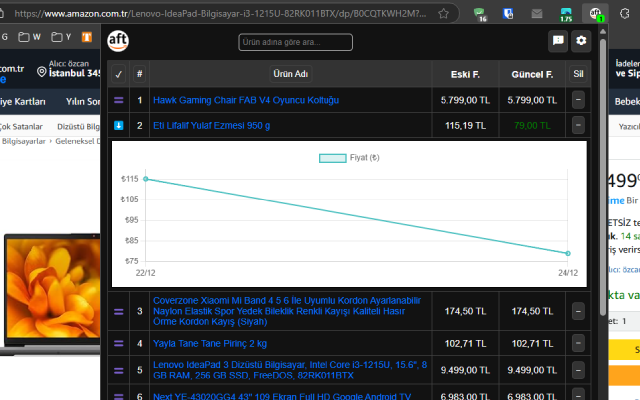The image size is (640, 400).
Task: Click 174,50 TL old price cell
Action: coord(465,311)
